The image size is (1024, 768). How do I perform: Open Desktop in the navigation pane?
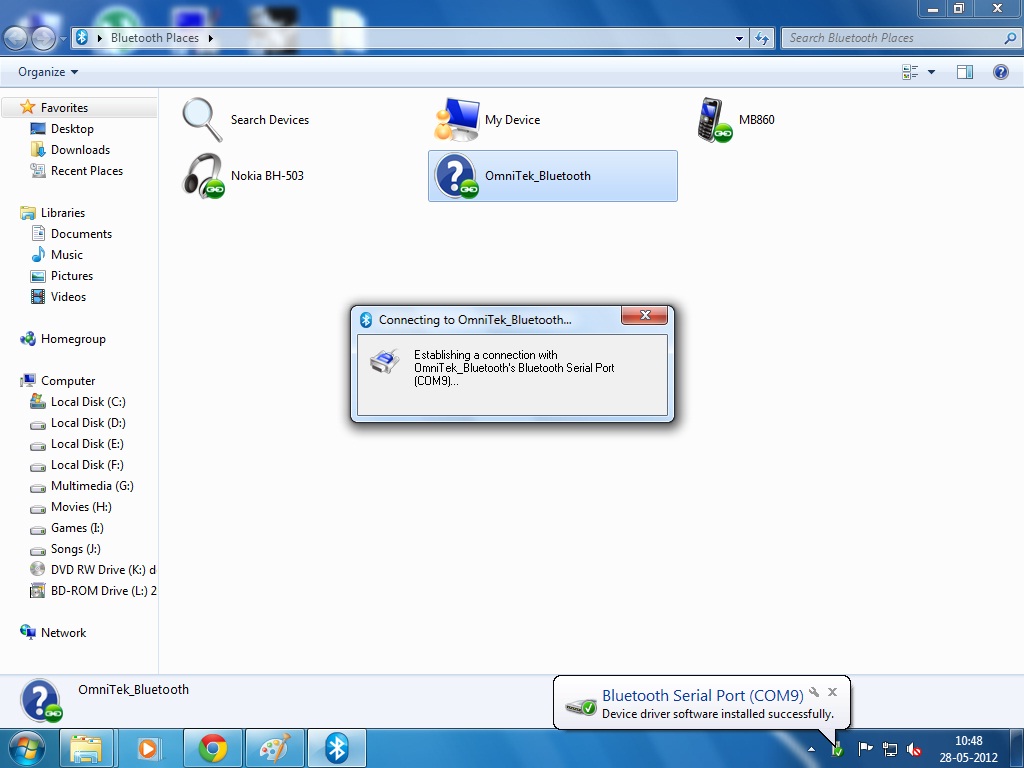[x=72, y=129]
